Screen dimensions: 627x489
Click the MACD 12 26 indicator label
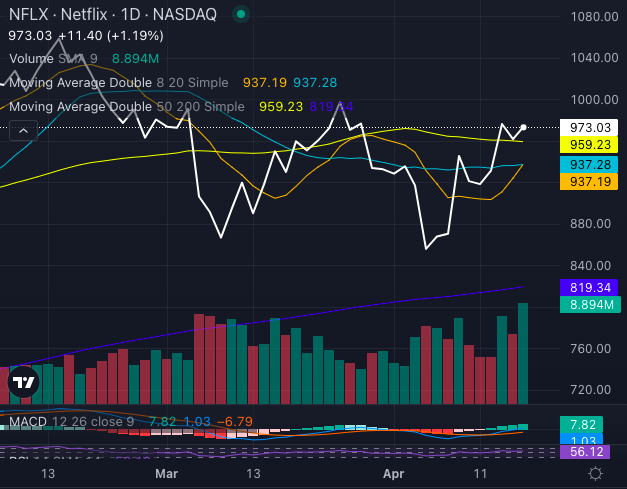pyautogui.click(x=70, y=421)
